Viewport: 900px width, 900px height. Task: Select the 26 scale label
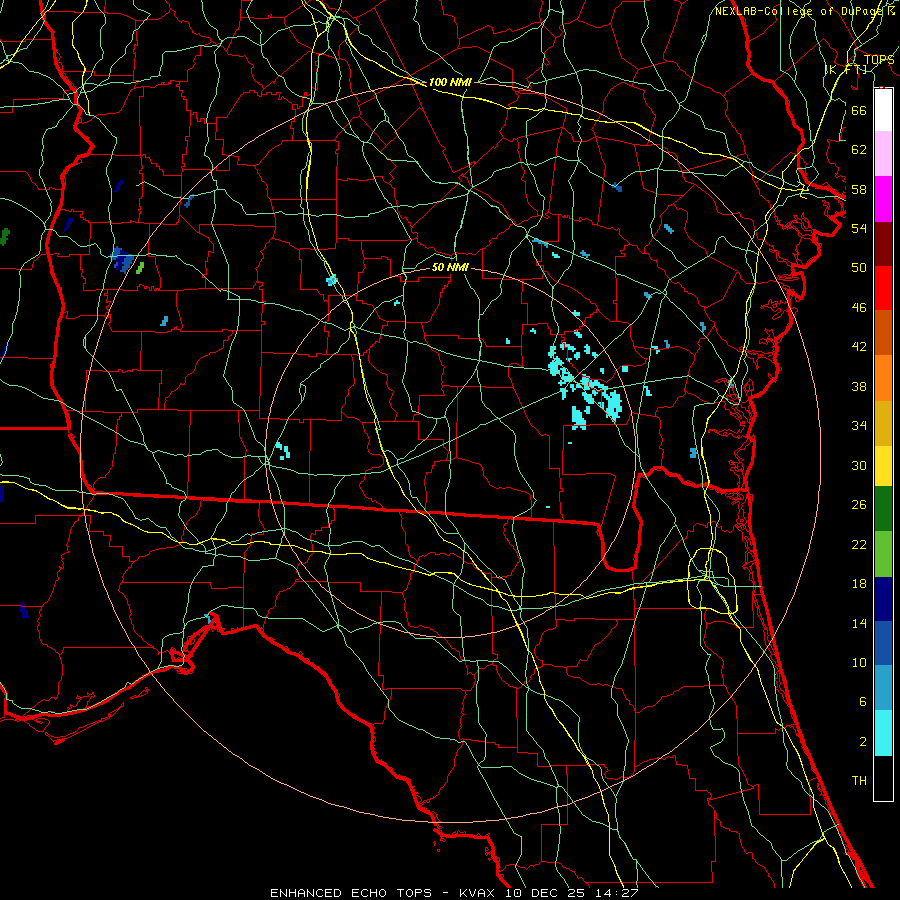[859, 505]
